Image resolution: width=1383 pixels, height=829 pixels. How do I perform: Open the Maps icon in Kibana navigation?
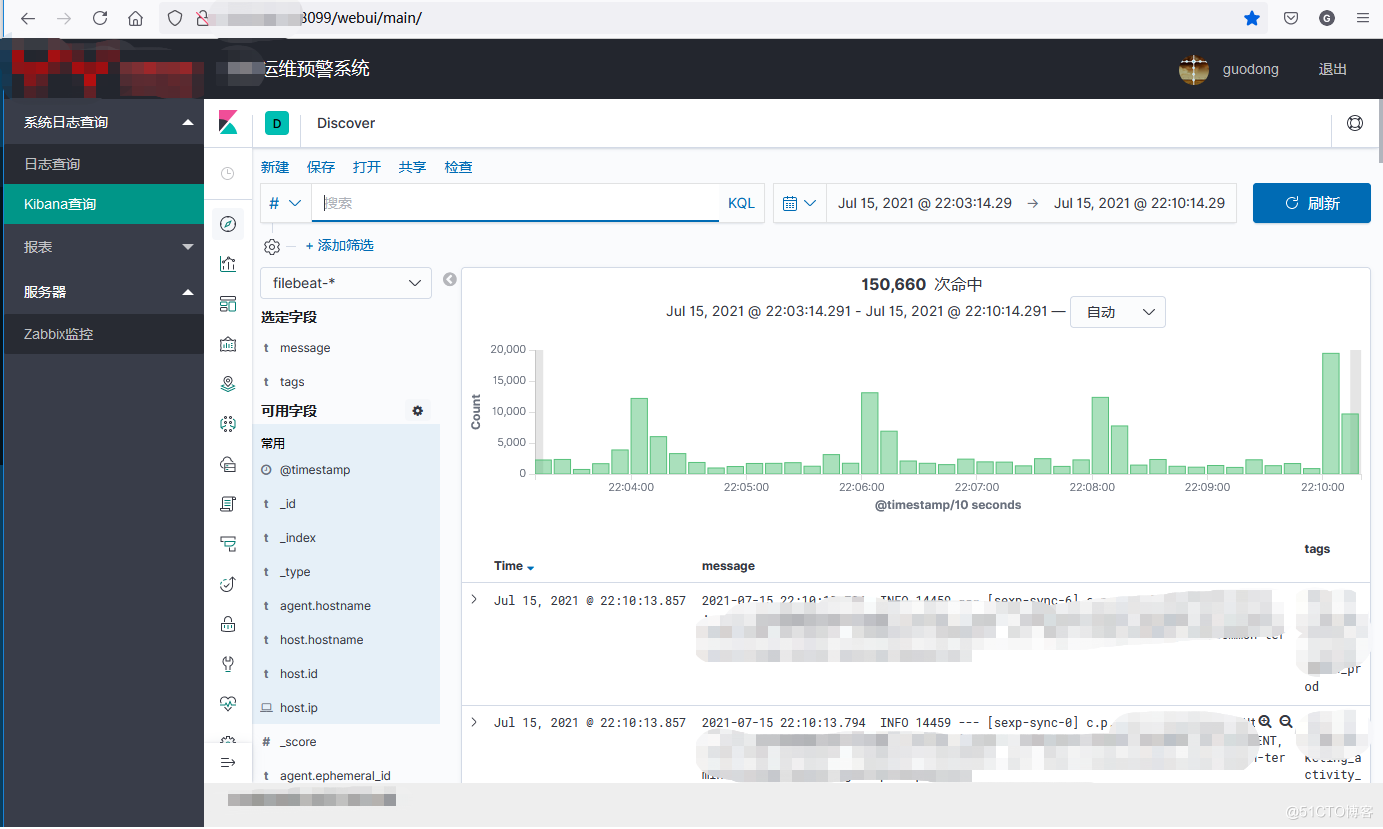228,384
